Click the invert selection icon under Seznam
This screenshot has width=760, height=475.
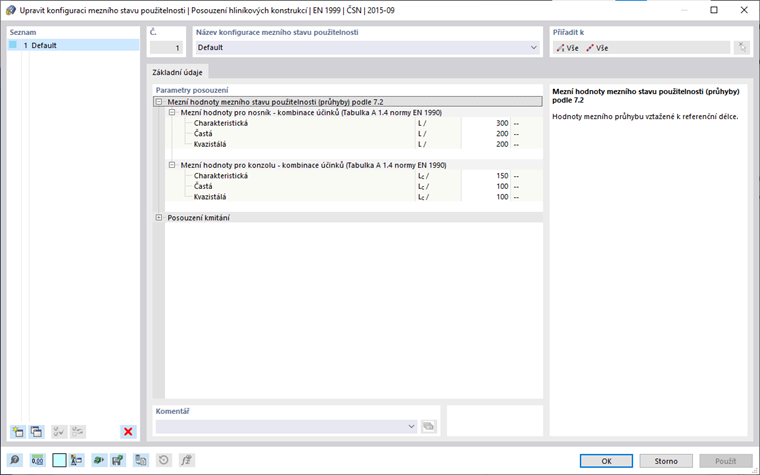pos(78,431)
